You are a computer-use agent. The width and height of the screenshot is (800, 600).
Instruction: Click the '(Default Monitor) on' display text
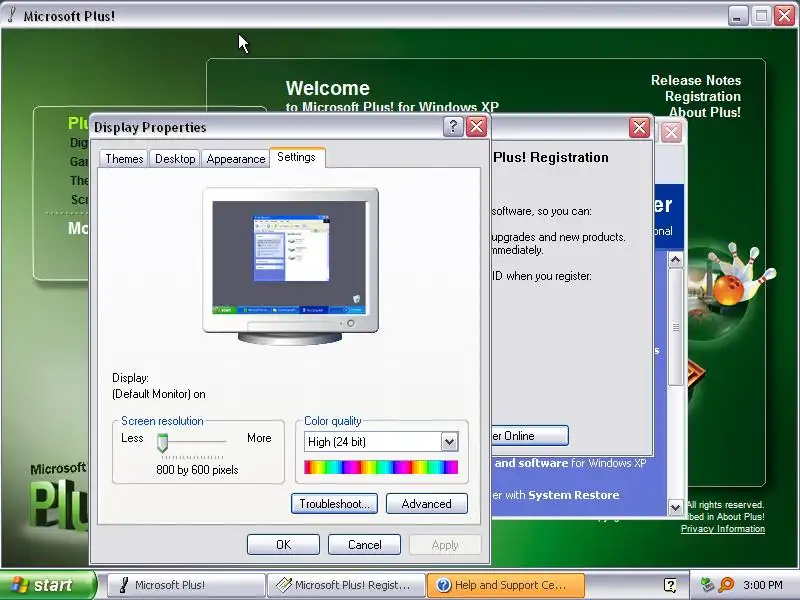[159, 394]
